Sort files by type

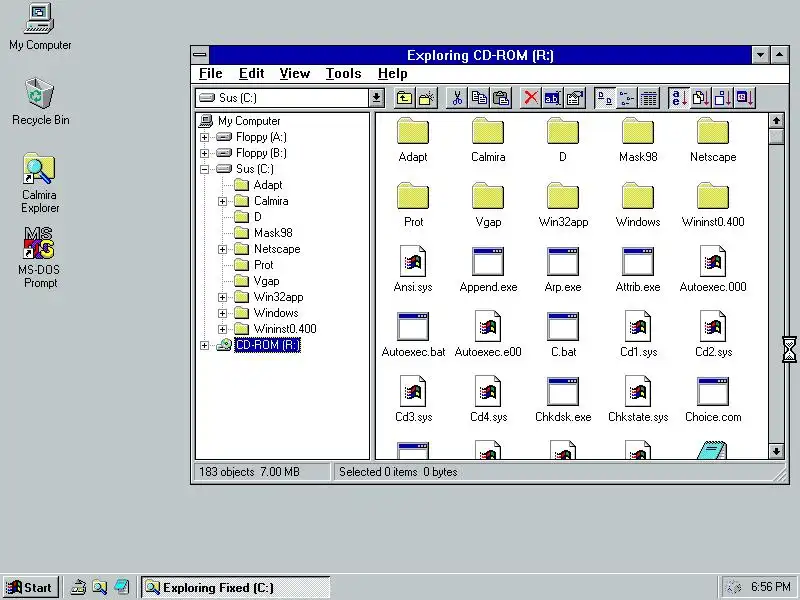pos(701,98)
